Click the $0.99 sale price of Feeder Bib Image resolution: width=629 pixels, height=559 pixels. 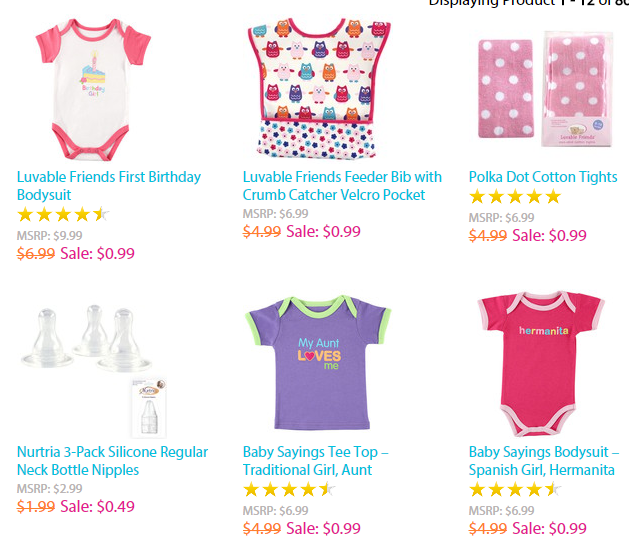click(x=324, y=232)
